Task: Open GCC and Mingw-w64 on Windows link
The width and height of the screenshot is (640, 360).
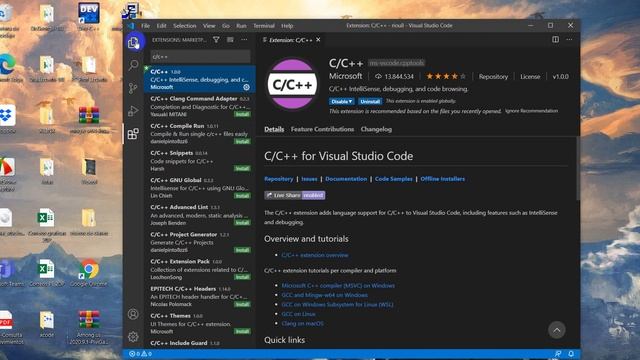Action: pyautogui.click(x=324, y=295)
